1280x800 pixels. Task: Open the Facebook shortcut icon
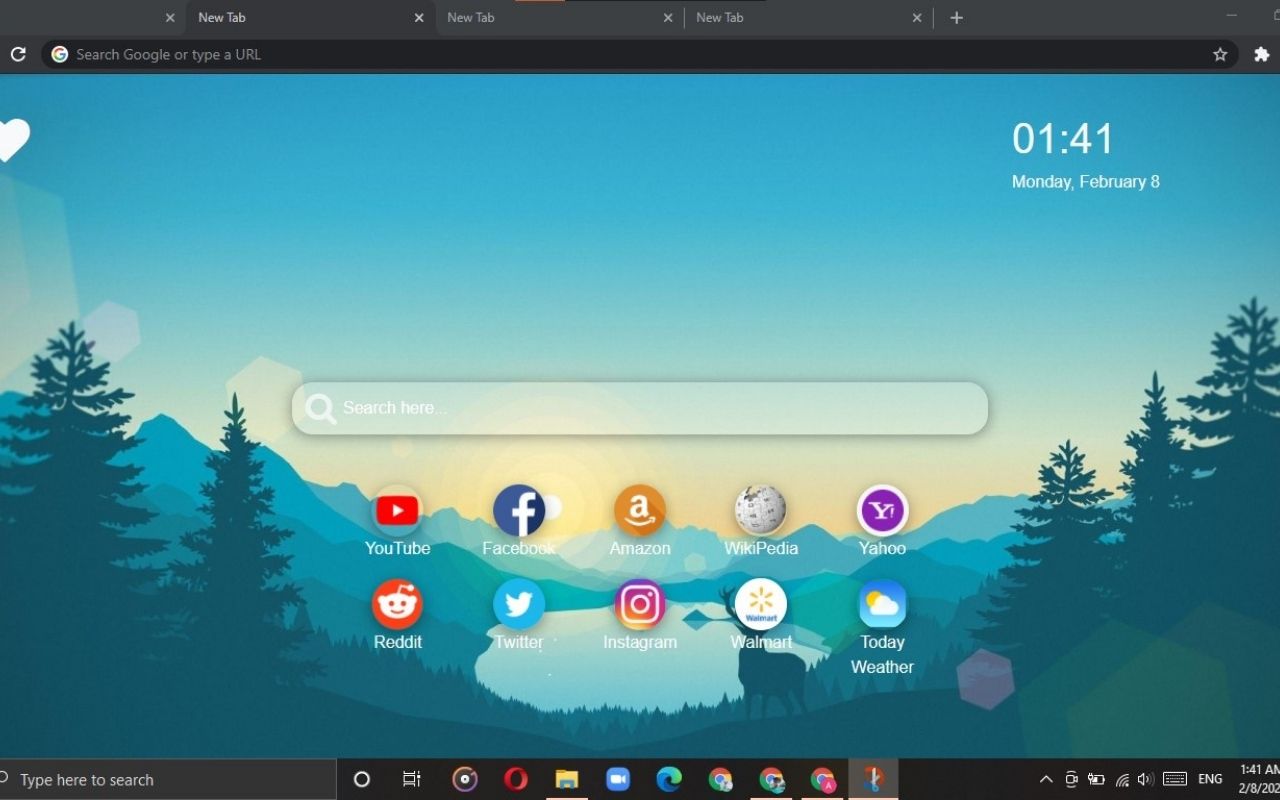519,511
